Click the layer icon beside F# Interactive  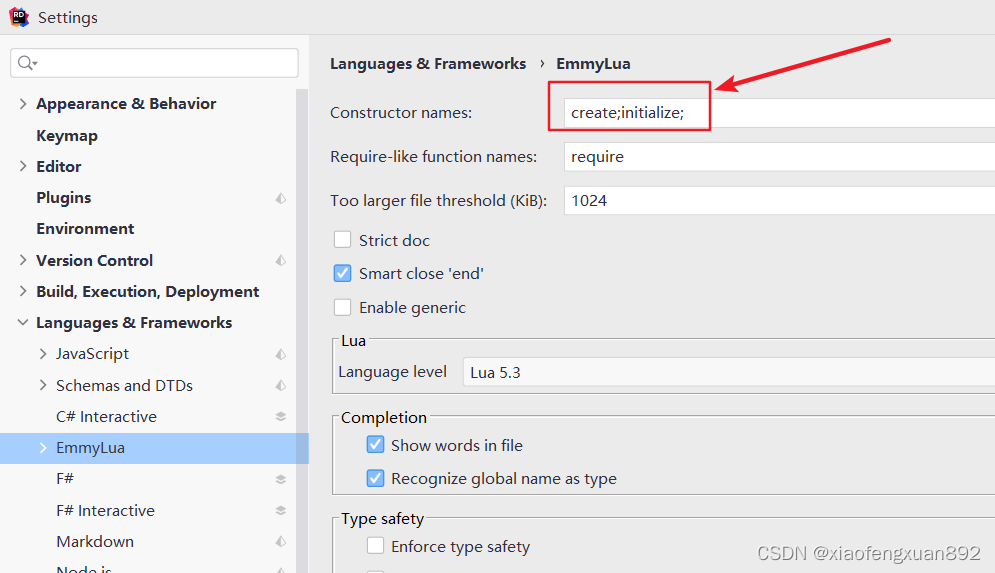(x=280, y=511)
